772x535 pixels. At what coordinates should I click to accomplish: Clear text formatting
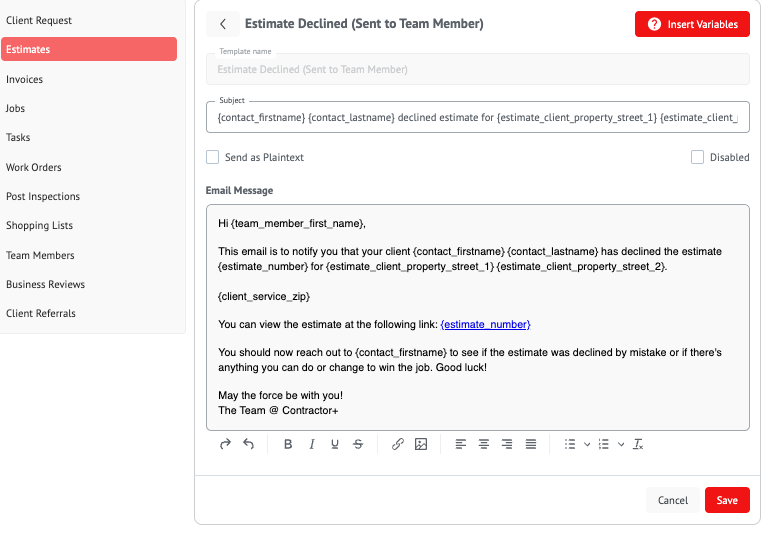(638, 444)
